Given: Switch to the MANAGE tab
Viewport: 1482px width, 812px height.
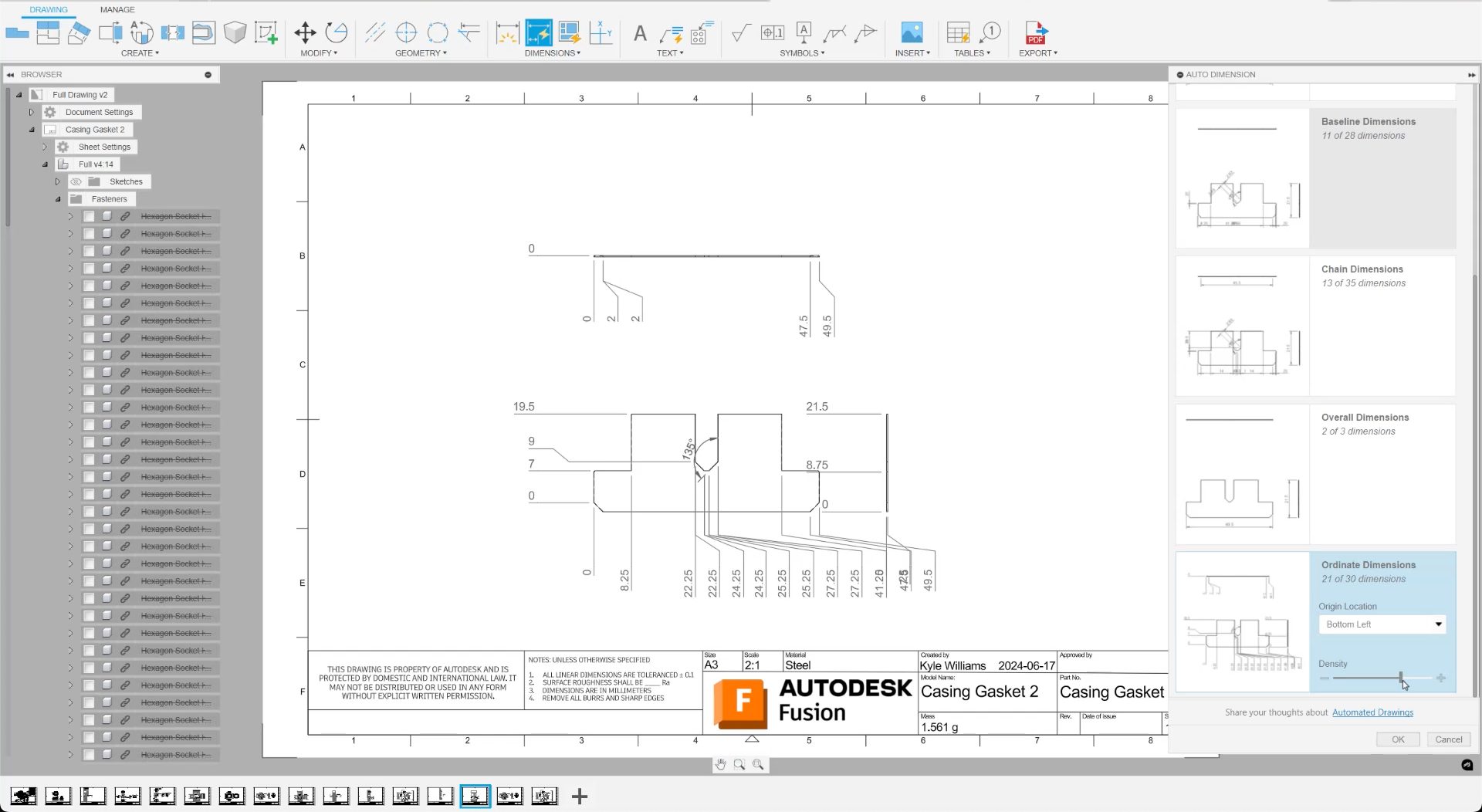Looking at the screenshot, I should 117,9.
